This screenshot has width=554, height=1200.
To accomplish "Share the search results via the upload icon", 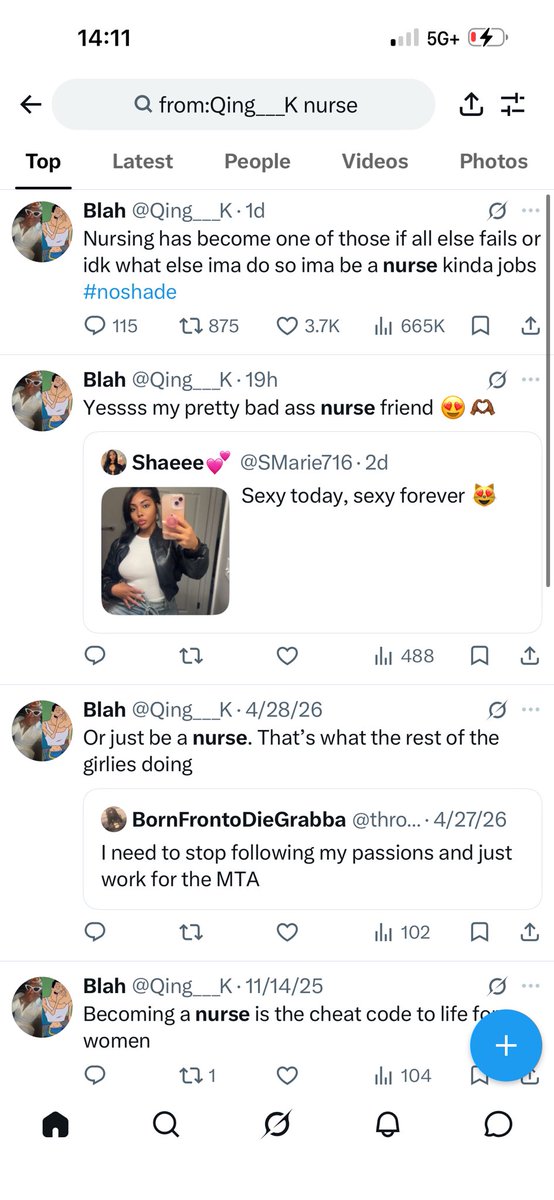I will [471, 104].
